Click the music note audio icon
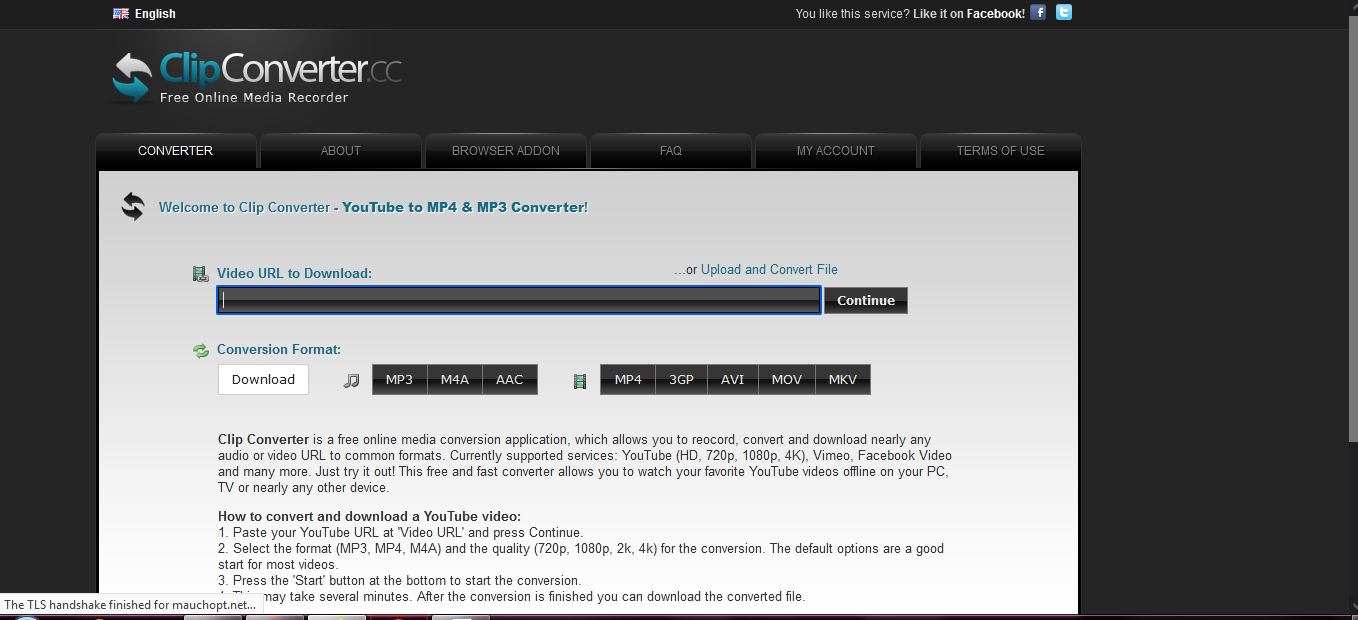This screenshot has height=620, width=1358. [x=351, y=380]
